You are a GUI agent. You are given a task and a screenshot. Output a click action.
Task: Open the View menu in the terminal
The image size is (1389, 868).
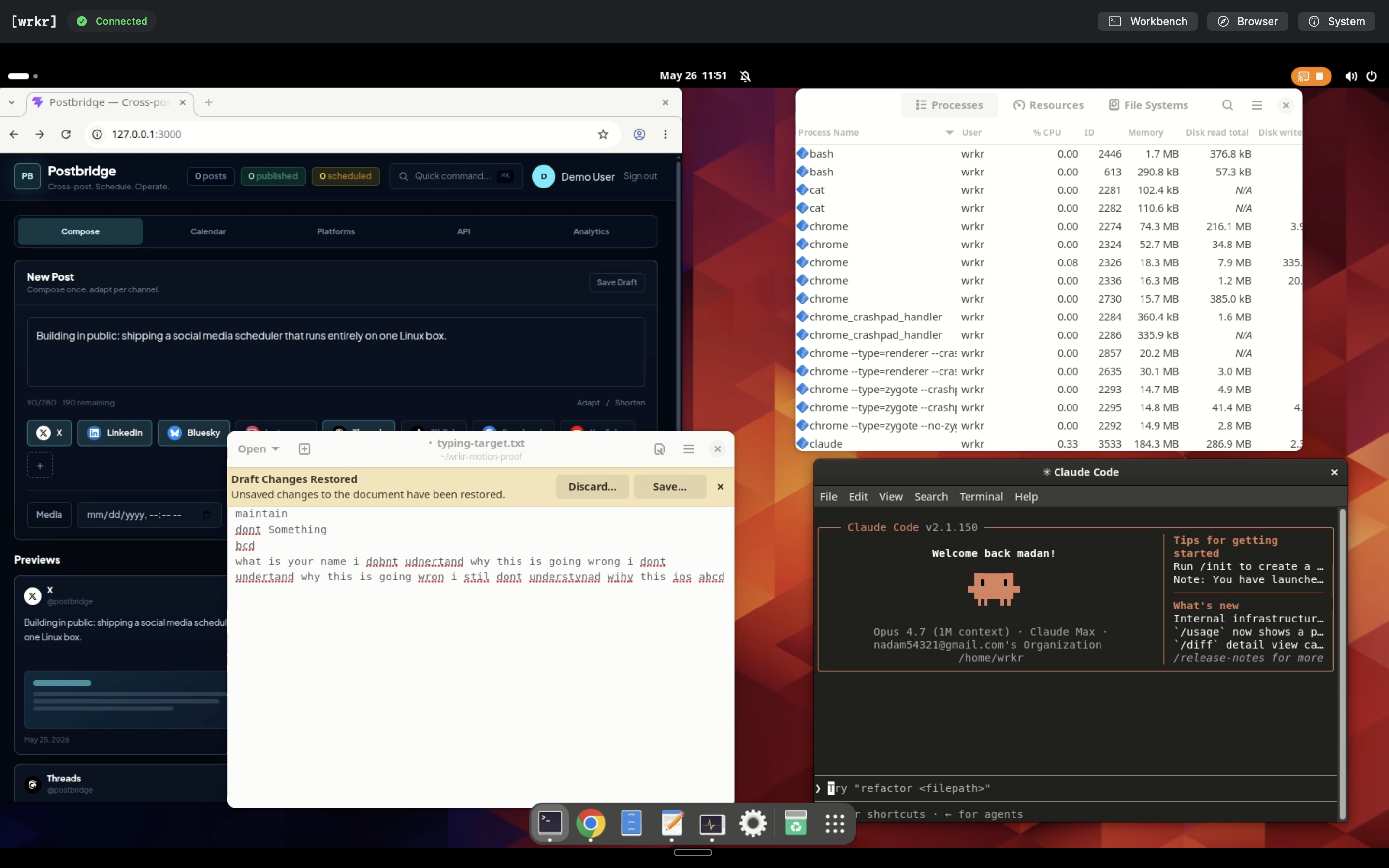click(891, 496)
